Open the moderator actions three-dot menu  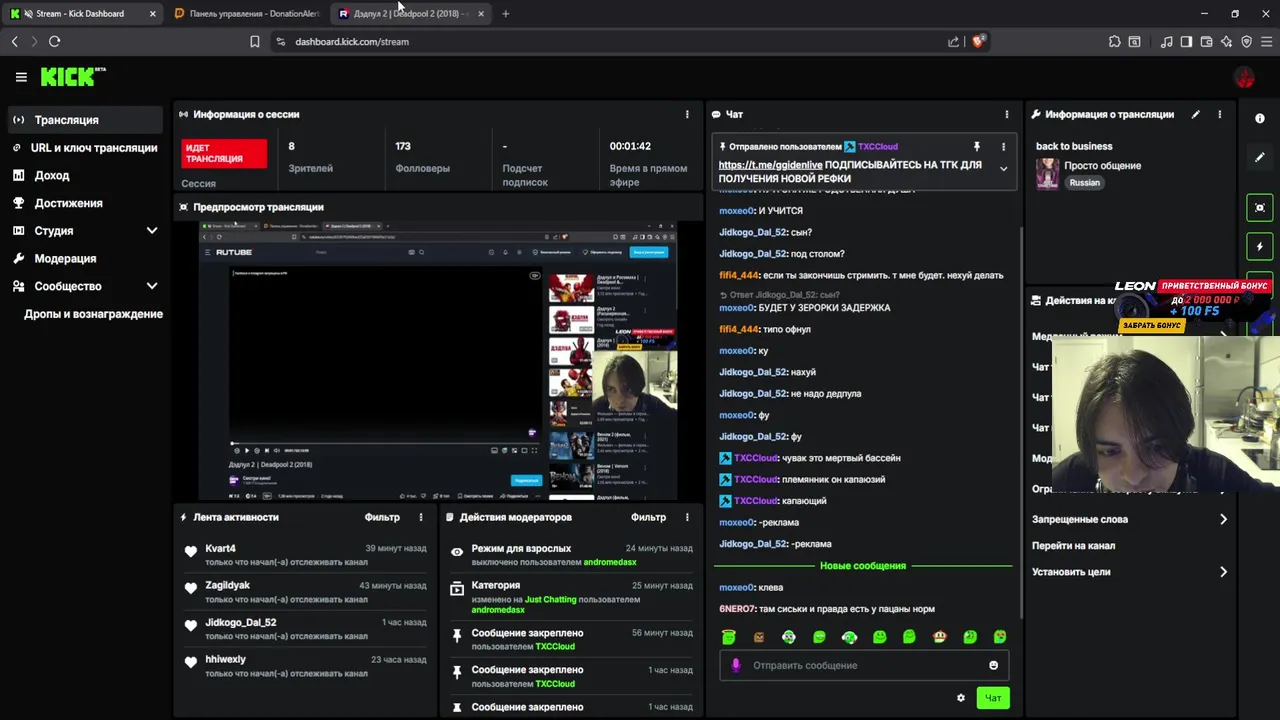(x=687, y=517)
